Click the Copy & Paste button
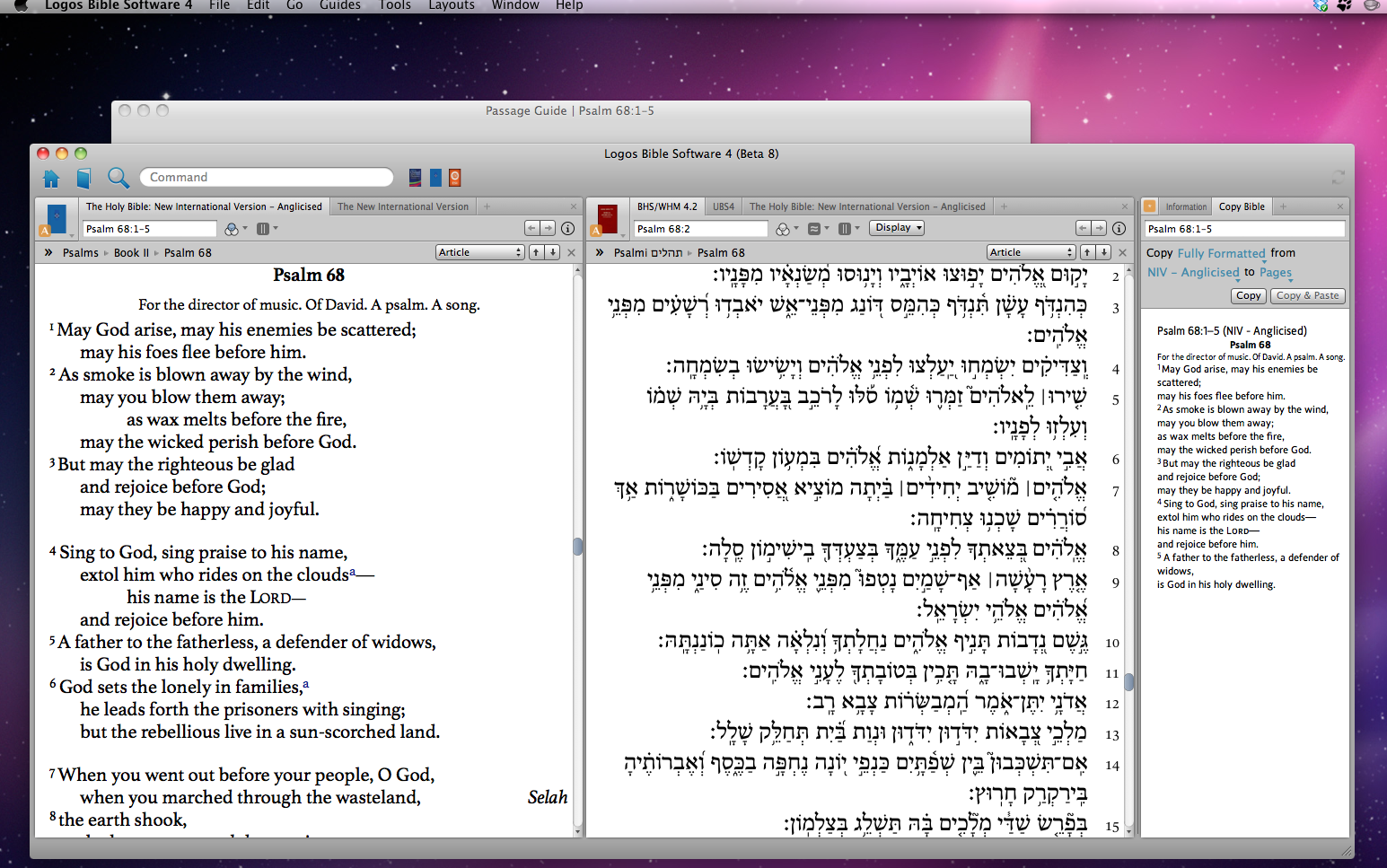 [1307, 295]
